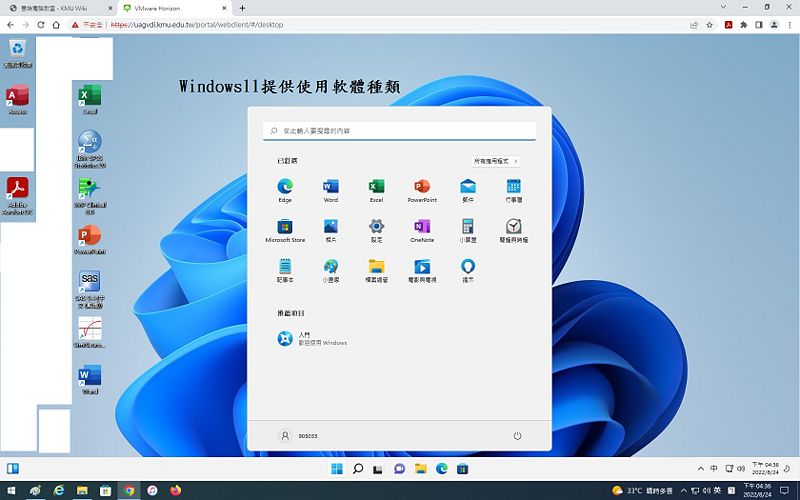
Task: Open Microsoft Store on Windows 11 taskbar
Action: [x=462, y=469]
